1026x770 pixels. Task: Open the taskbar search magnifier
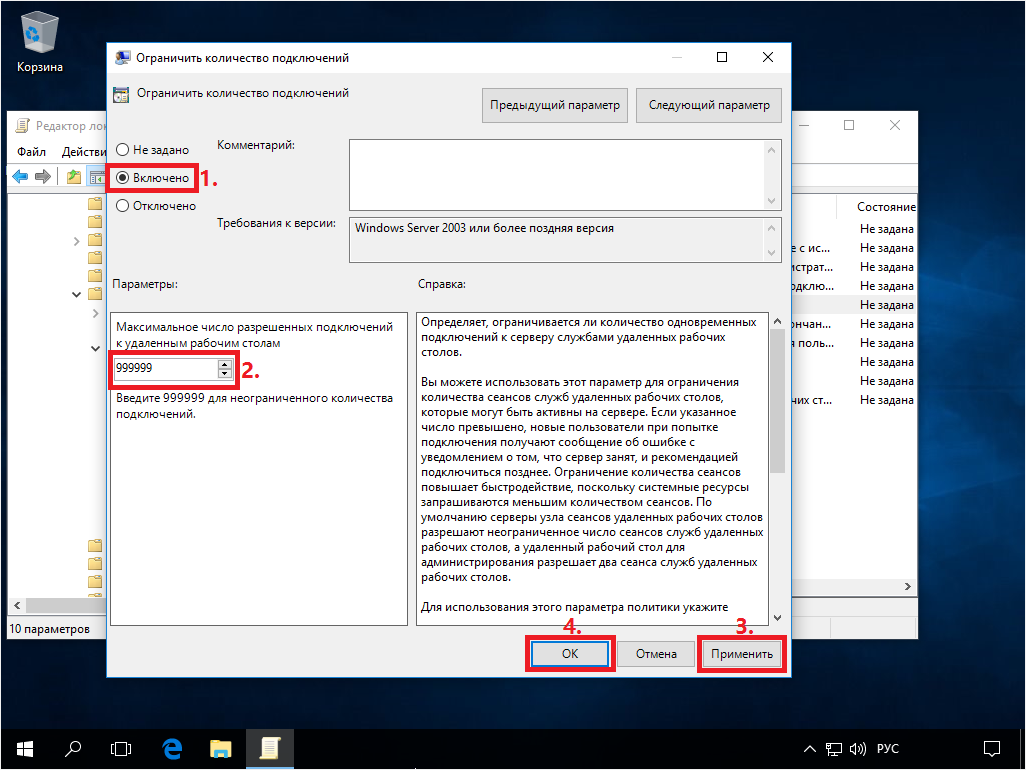(73, 748)
